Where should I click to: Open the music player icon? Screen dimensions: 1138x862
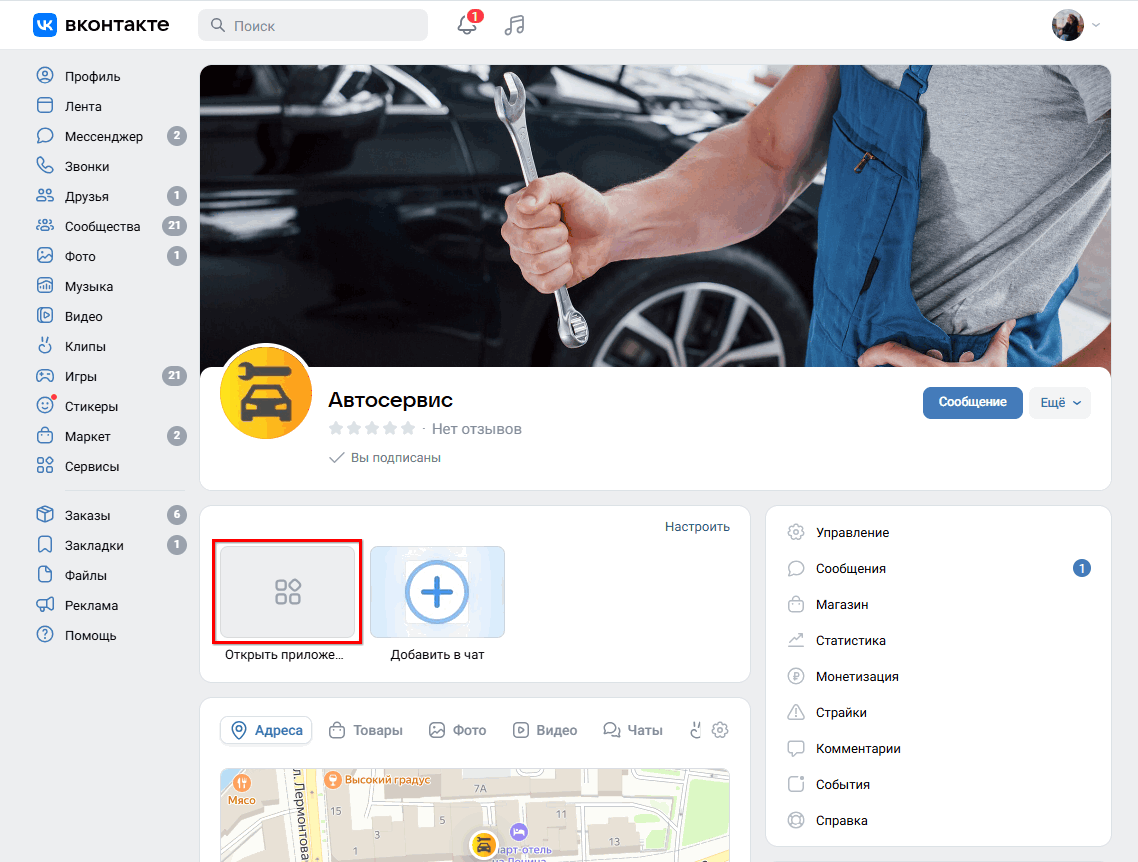click(x=514, y=25)
